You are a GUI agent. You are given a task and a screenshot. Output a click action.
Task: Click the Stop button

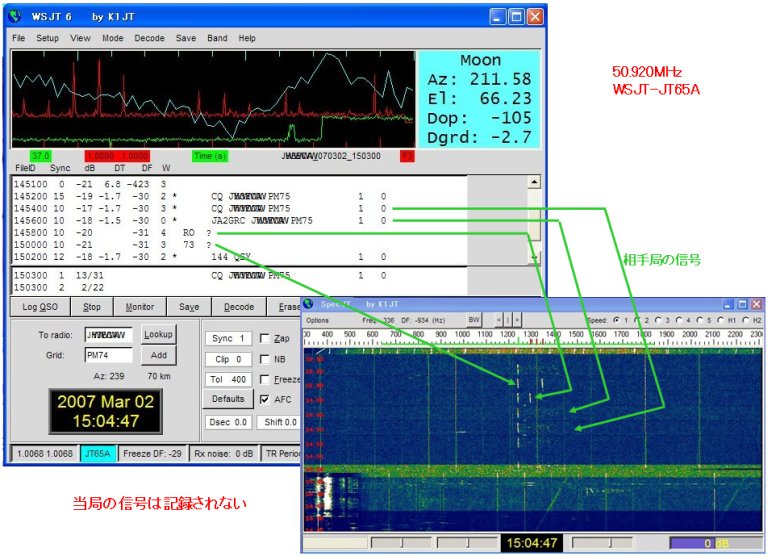pos(92,307)
